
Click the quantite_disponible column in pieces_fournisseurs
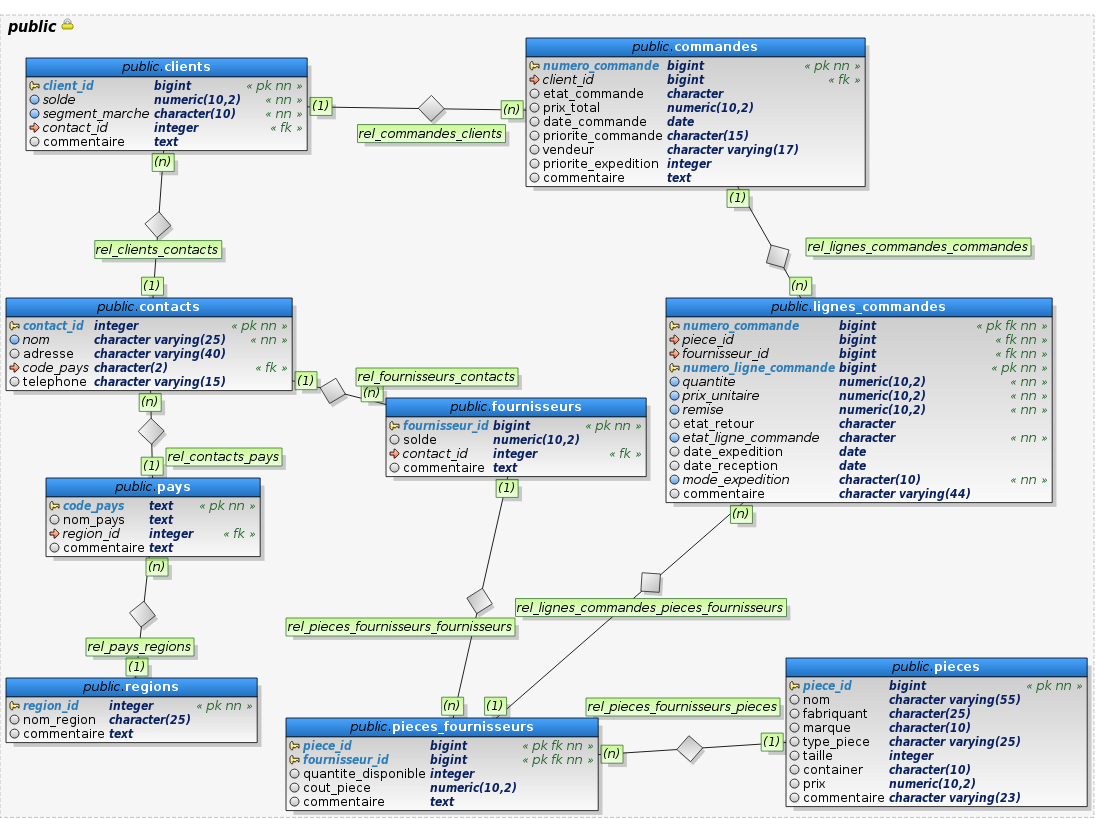(x=366, y=774)
